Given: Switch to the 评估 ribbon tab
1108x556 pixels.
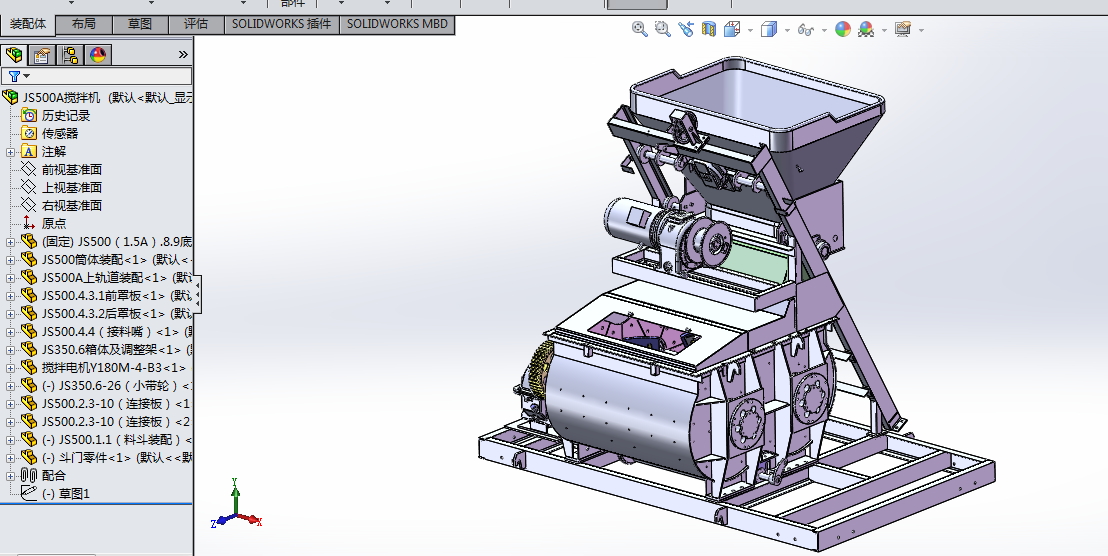Looking at the screenshot, I should pos(196,25).
